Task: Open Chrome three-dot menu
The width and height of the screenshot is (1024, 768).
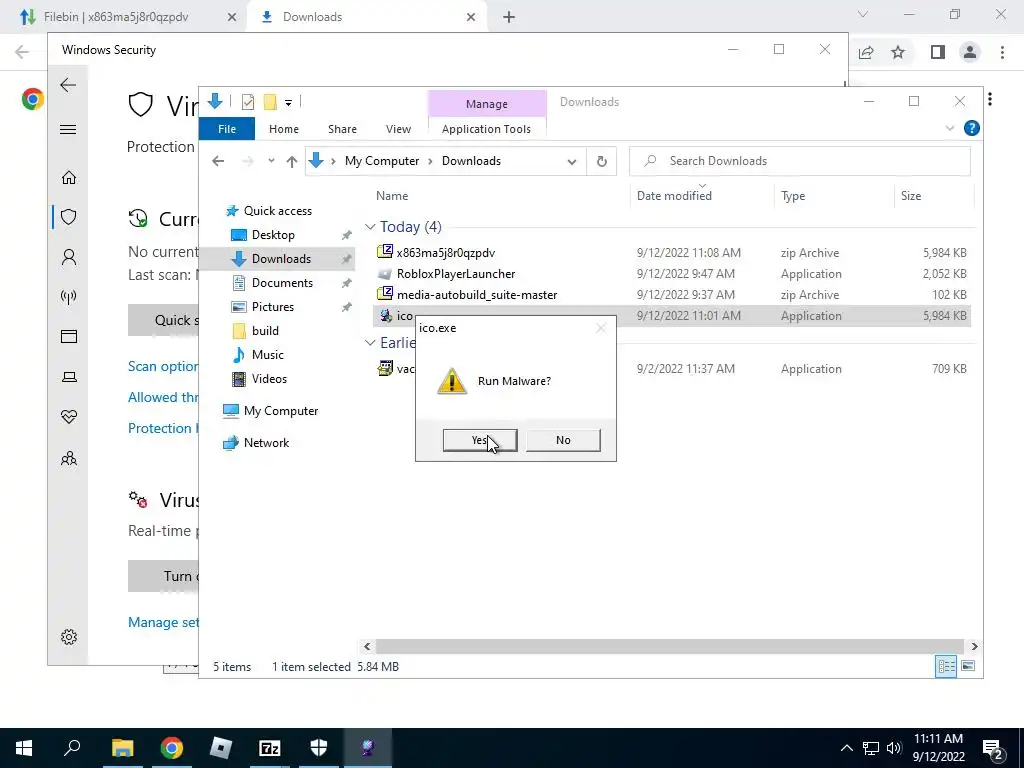Action: [x=1002, y=52]
